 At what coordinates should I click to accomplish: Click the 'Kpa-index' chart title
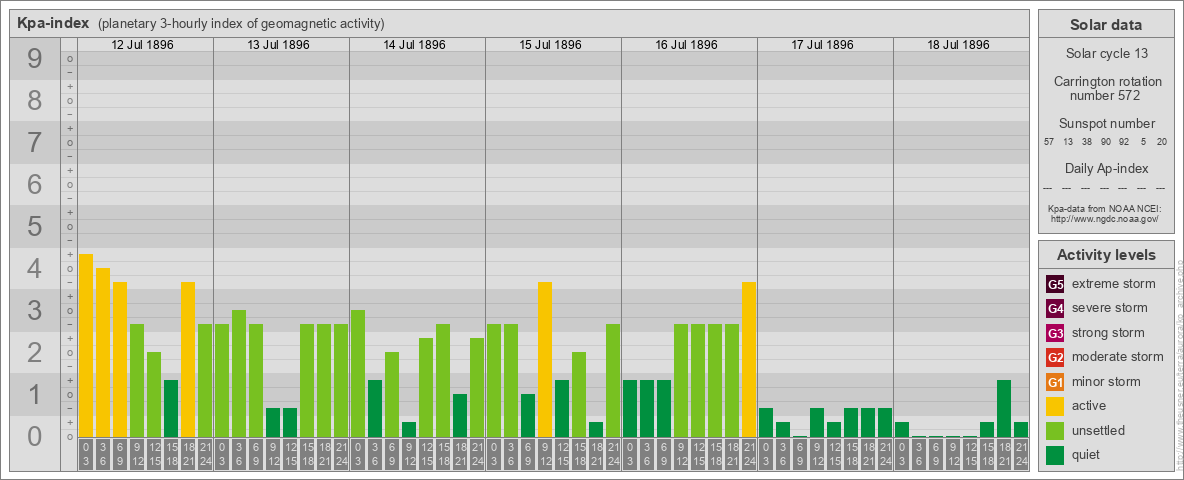pos(54,23)
